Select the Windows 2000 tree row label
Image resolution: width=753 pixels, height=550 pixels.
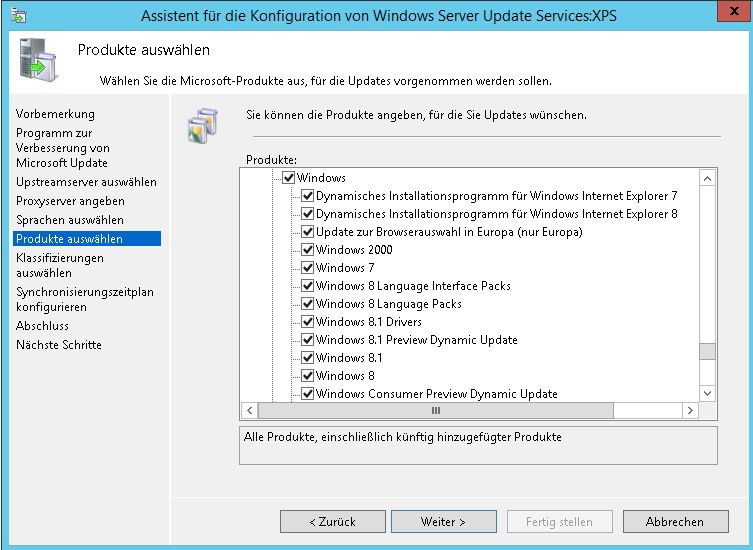[354, 250]
